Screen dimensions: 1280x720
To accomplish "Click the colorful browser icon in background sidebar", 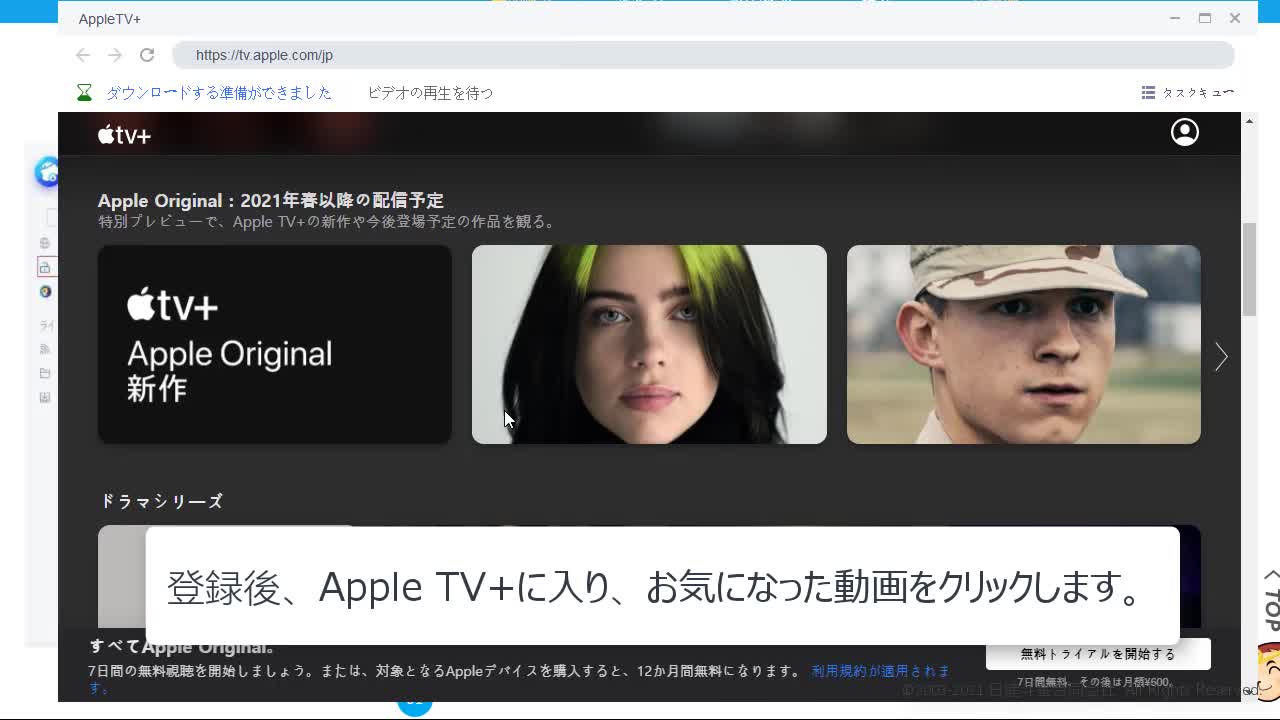I will click(45, 292).
